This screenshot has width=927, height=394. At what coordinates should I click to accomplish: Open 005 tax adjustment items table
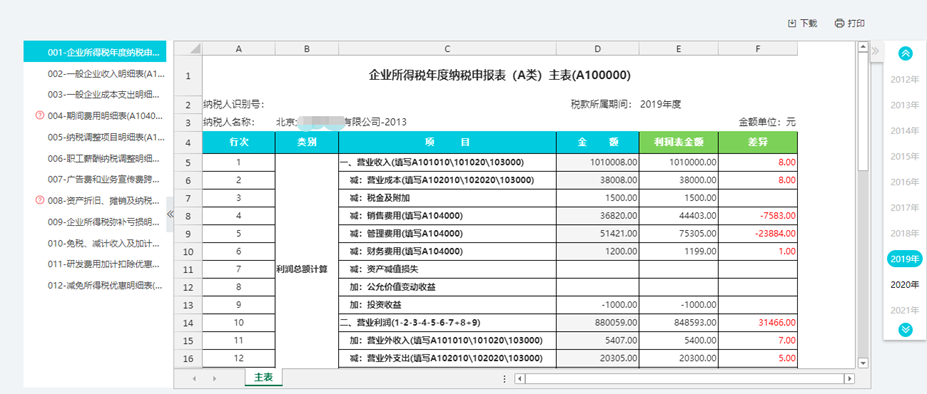106,137
